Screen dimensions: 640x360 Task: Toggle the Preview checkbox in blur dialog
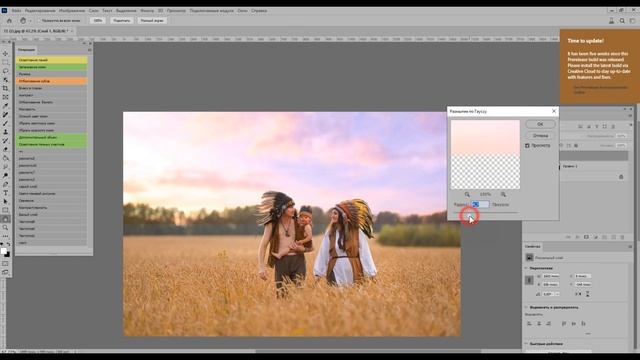(527, 145)
